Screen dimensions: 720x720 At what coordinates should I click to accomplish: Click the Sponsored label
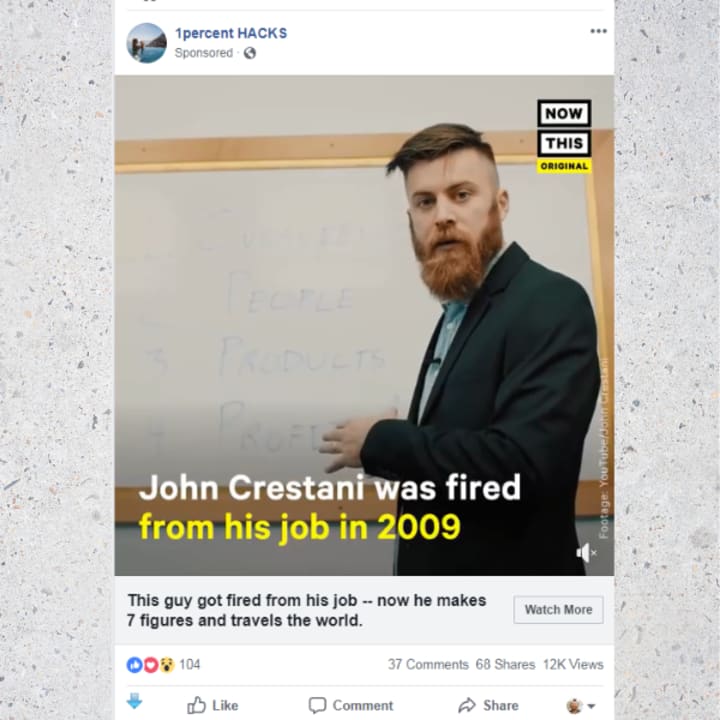(x=203, y=53)
